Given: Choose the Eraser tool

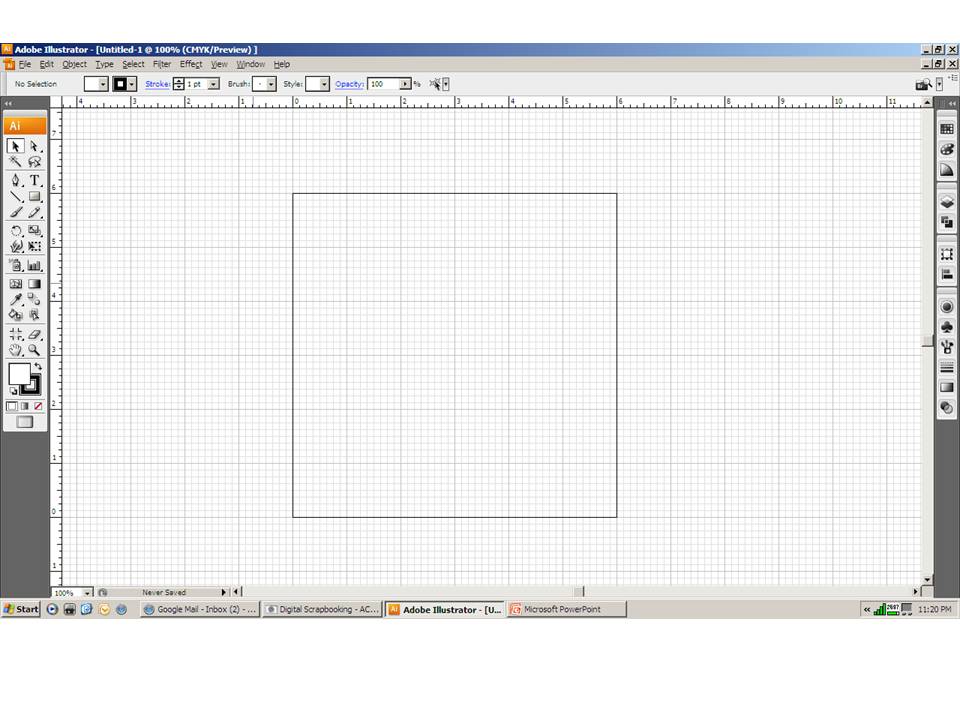Looking at the screenshot, I should click(34, 334).
